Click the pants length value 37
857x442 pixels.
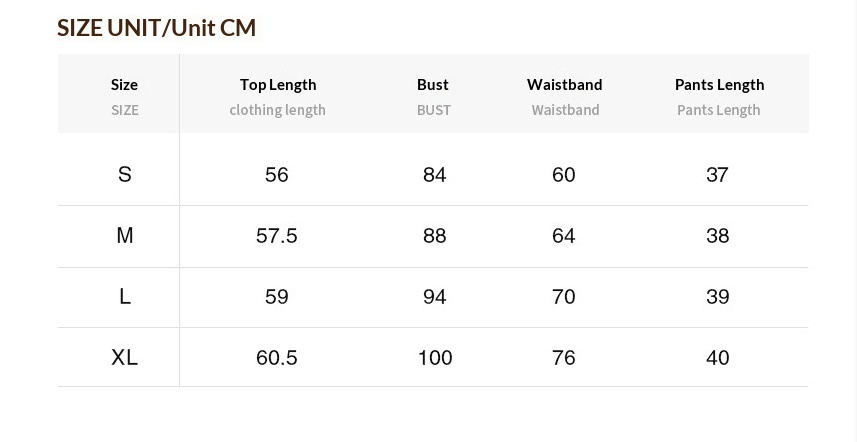pos(717,175)
